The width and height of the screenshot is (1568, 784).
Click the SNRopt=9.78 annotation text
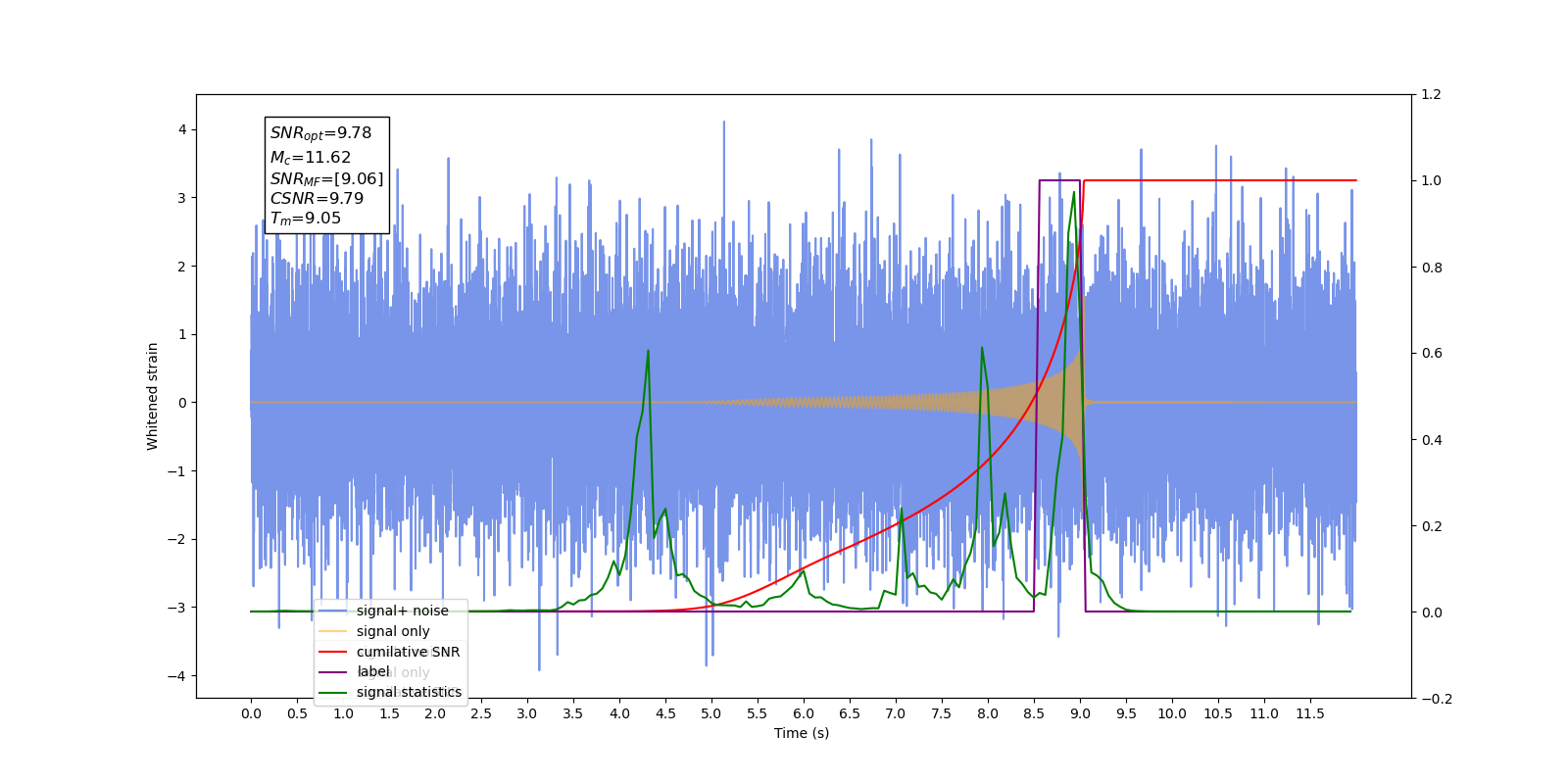coord(320,133)
